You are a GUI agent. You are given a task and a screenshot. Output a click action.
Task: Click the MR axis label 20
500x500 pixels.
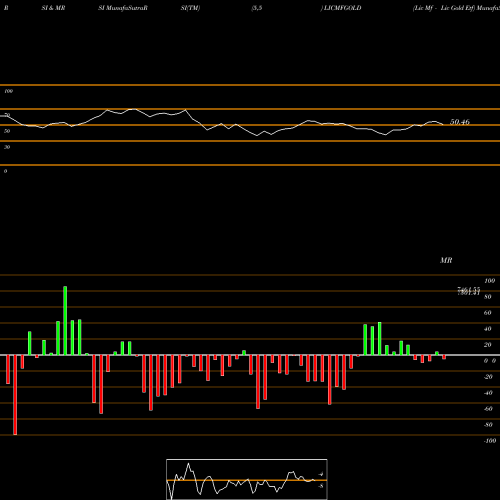click(488, 345)
